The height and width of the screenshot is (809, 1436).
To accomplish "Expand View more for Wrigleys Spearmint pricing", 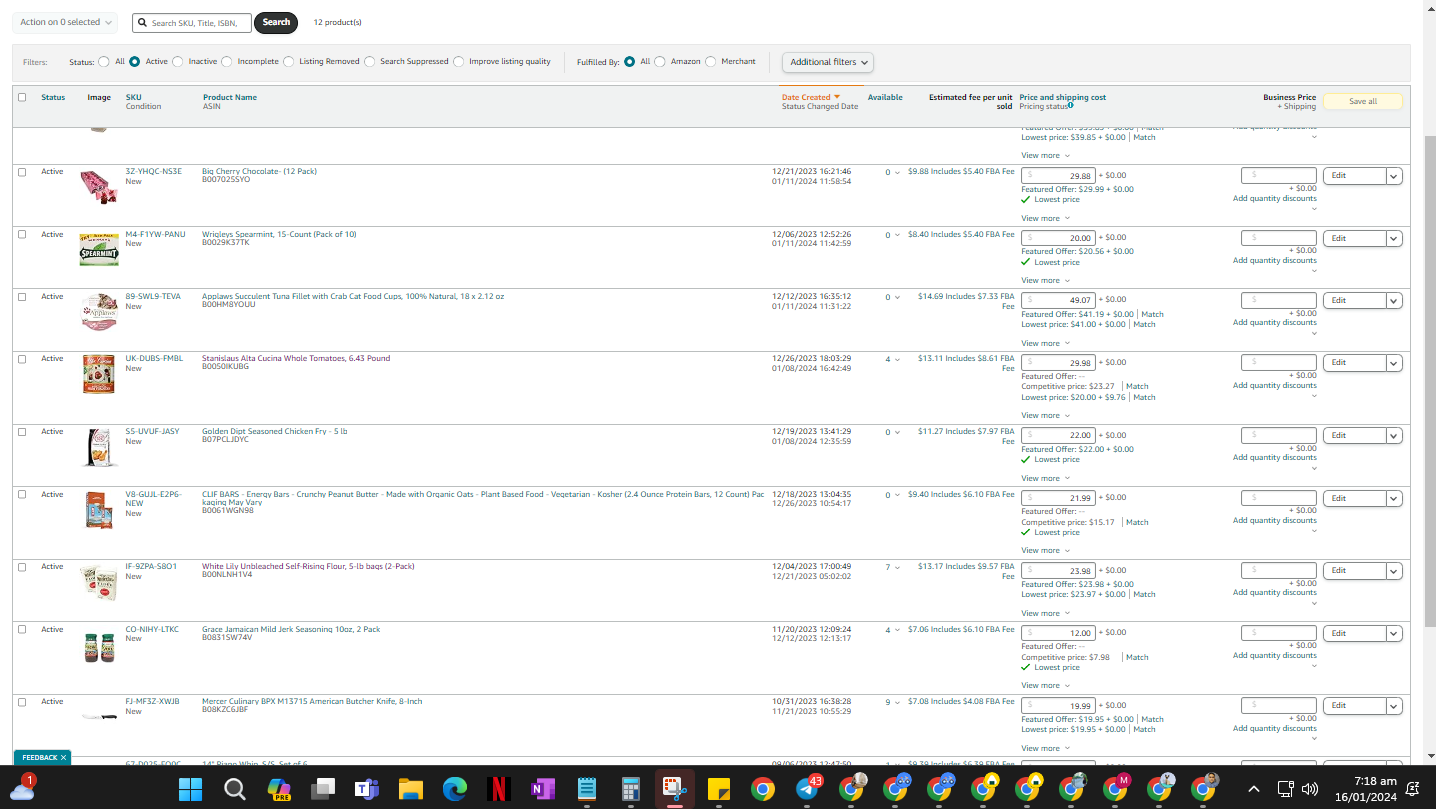I will coord(1045,281).
